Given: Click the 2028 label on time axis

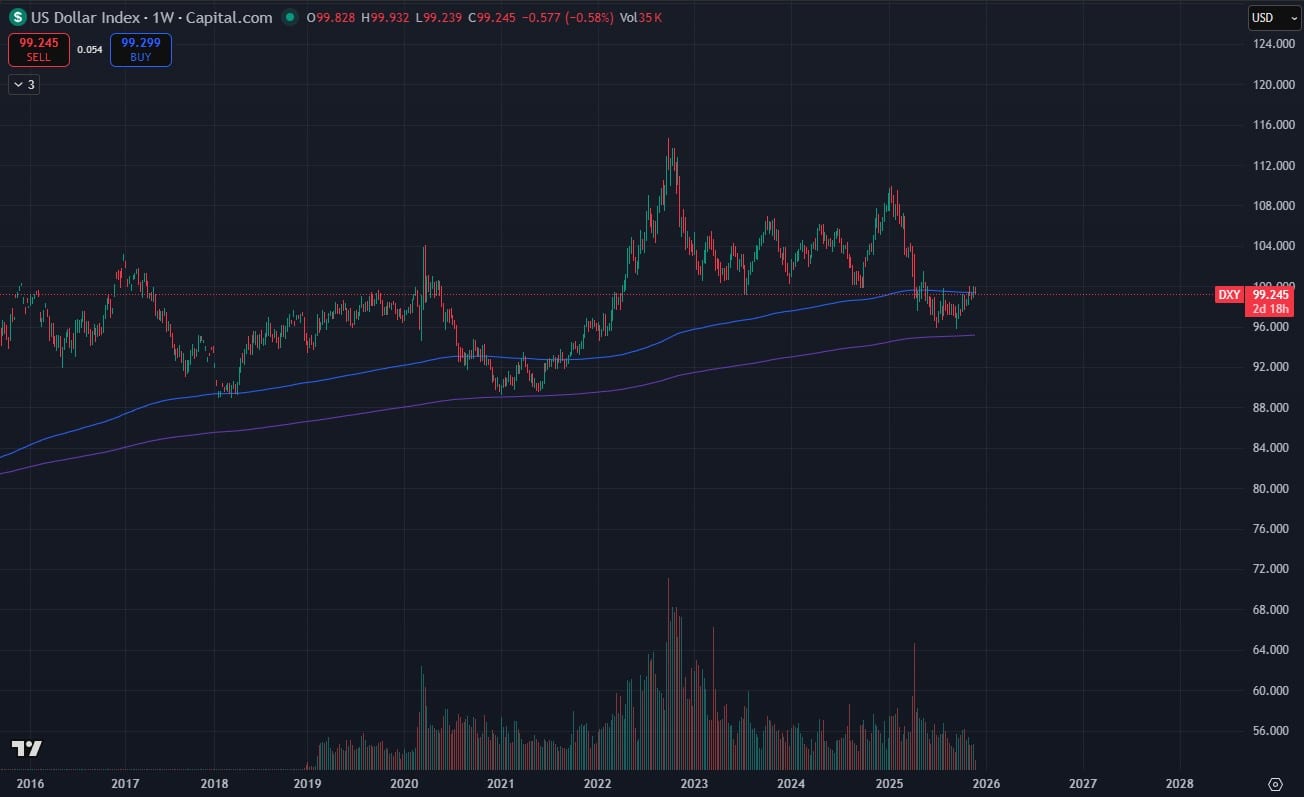Looking at the screenshot, I should pos(1179,783).
